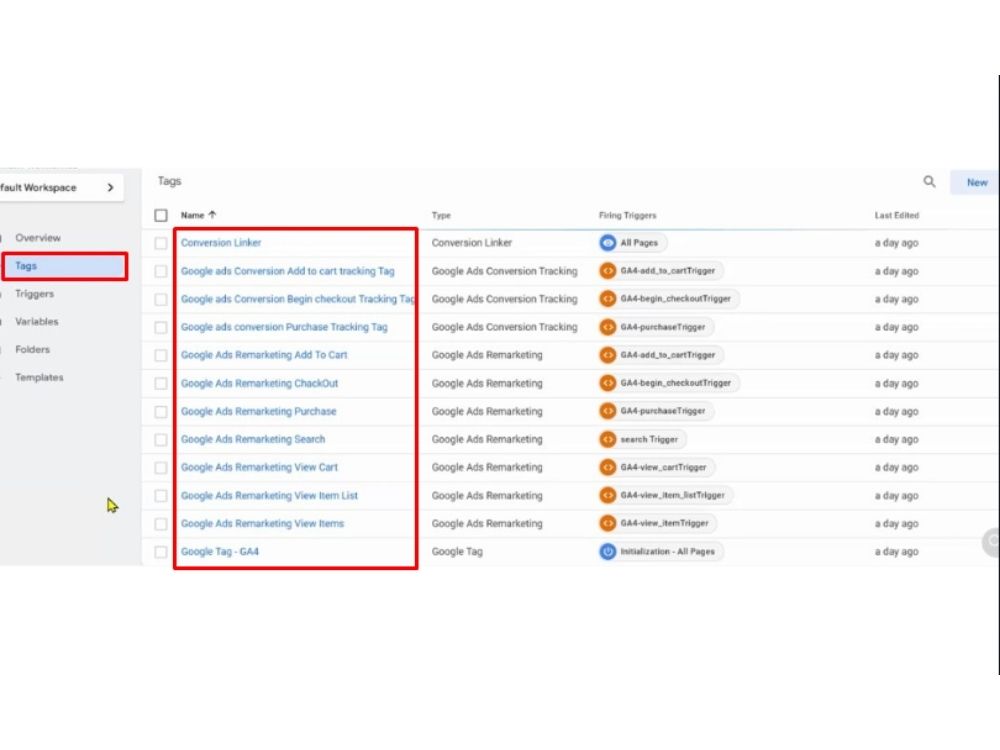
Task: Open Google ads Conversion Begin checkout Tracking Tag
Action: tap(298, 299)
